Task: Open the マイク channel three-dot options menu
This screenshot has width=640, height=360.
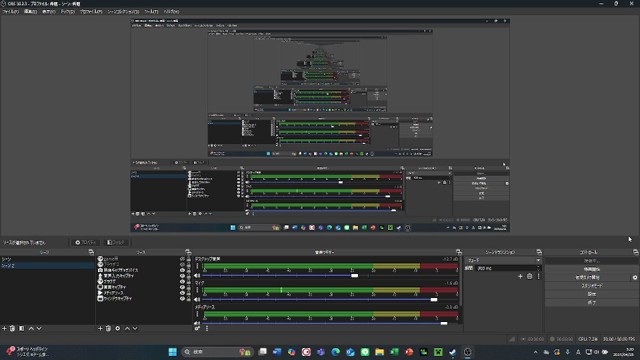Action: click(x=198, y=290)
